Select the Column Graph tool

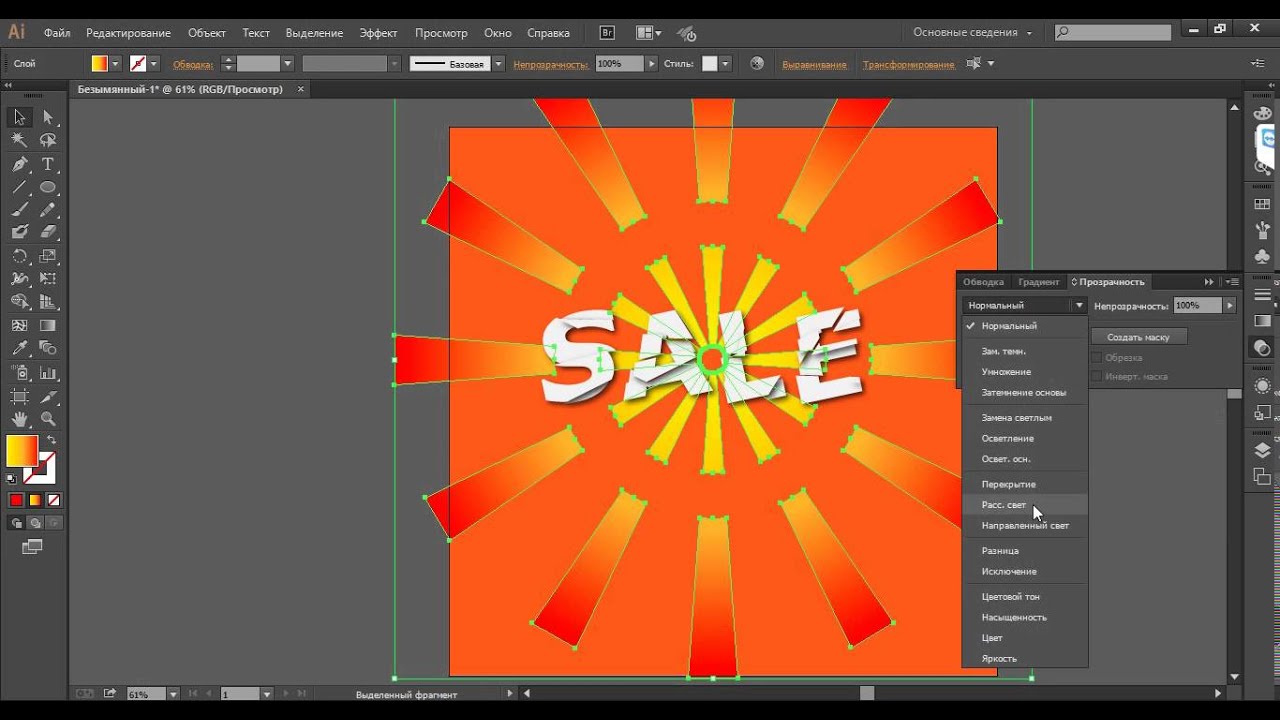48,373
